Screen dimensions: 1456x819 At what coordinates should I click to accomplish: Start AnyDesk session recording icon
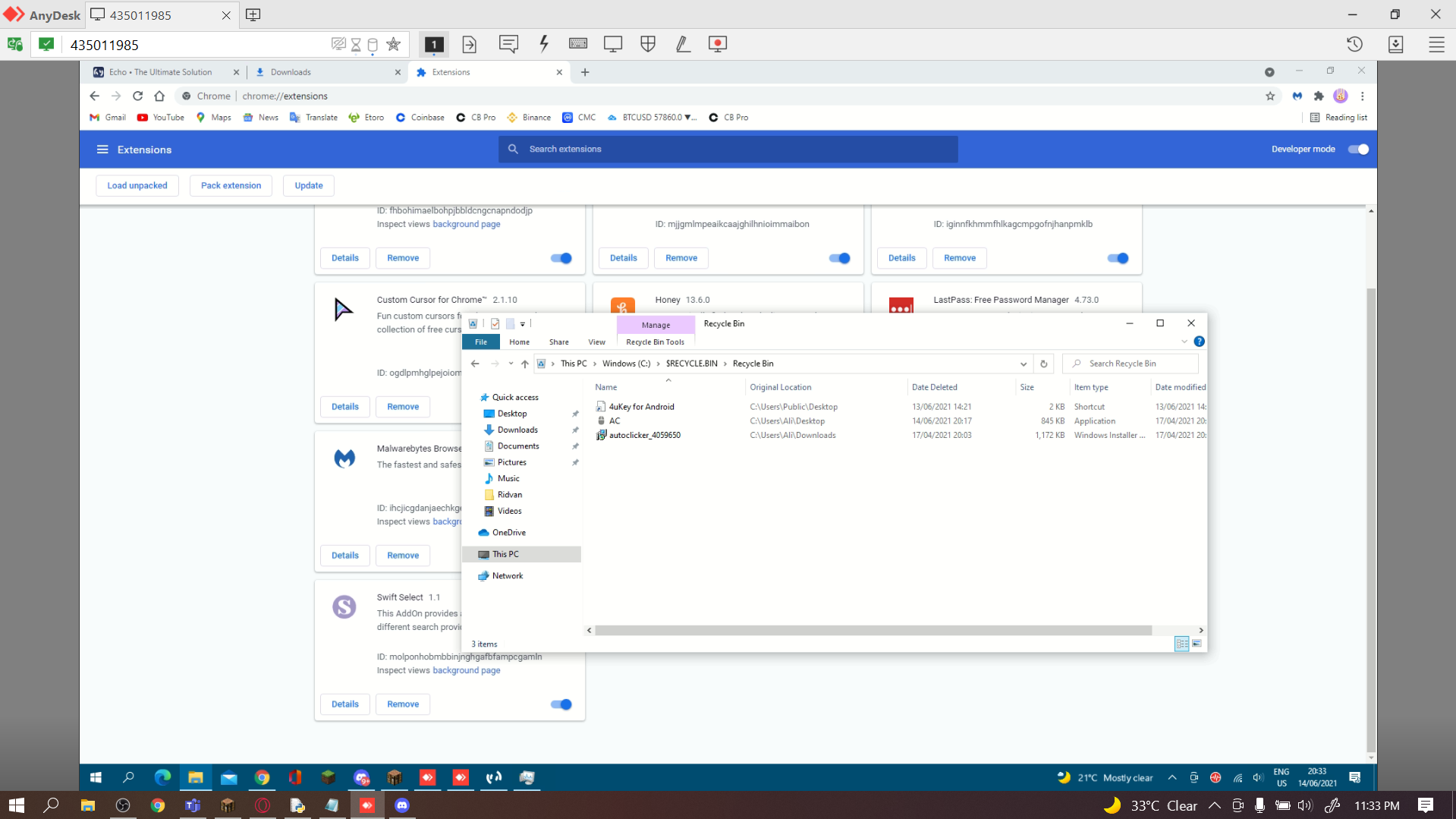point(717,44)
